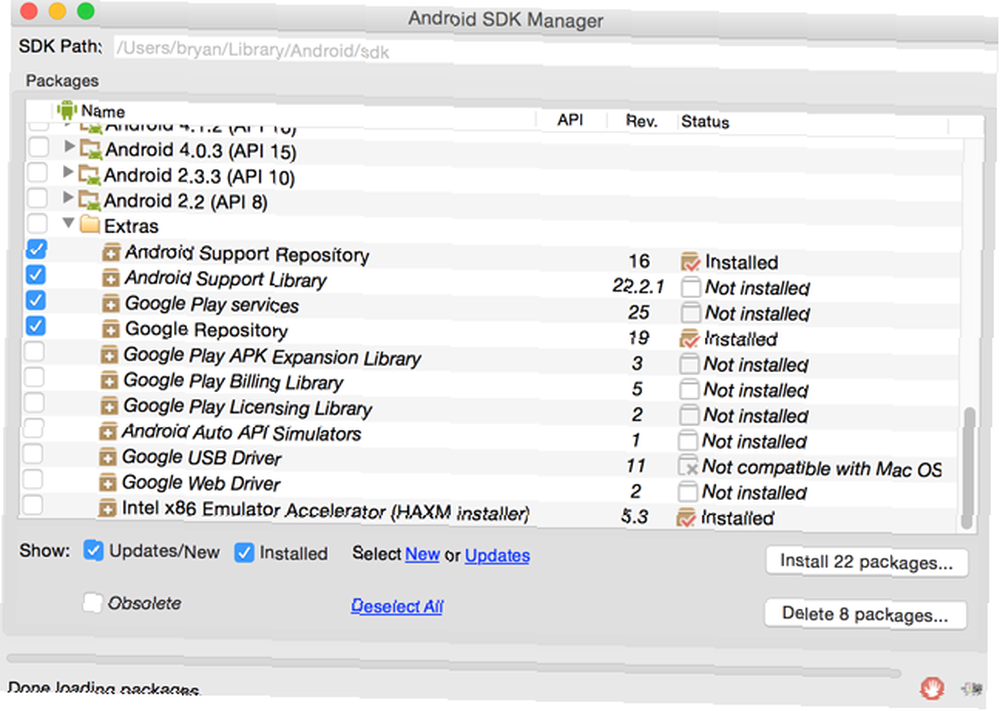The height and width of the screenshot is (711, 1000).
Task: Click the not-compatible status icon for Google USB Driver
Action: point(688,466)
